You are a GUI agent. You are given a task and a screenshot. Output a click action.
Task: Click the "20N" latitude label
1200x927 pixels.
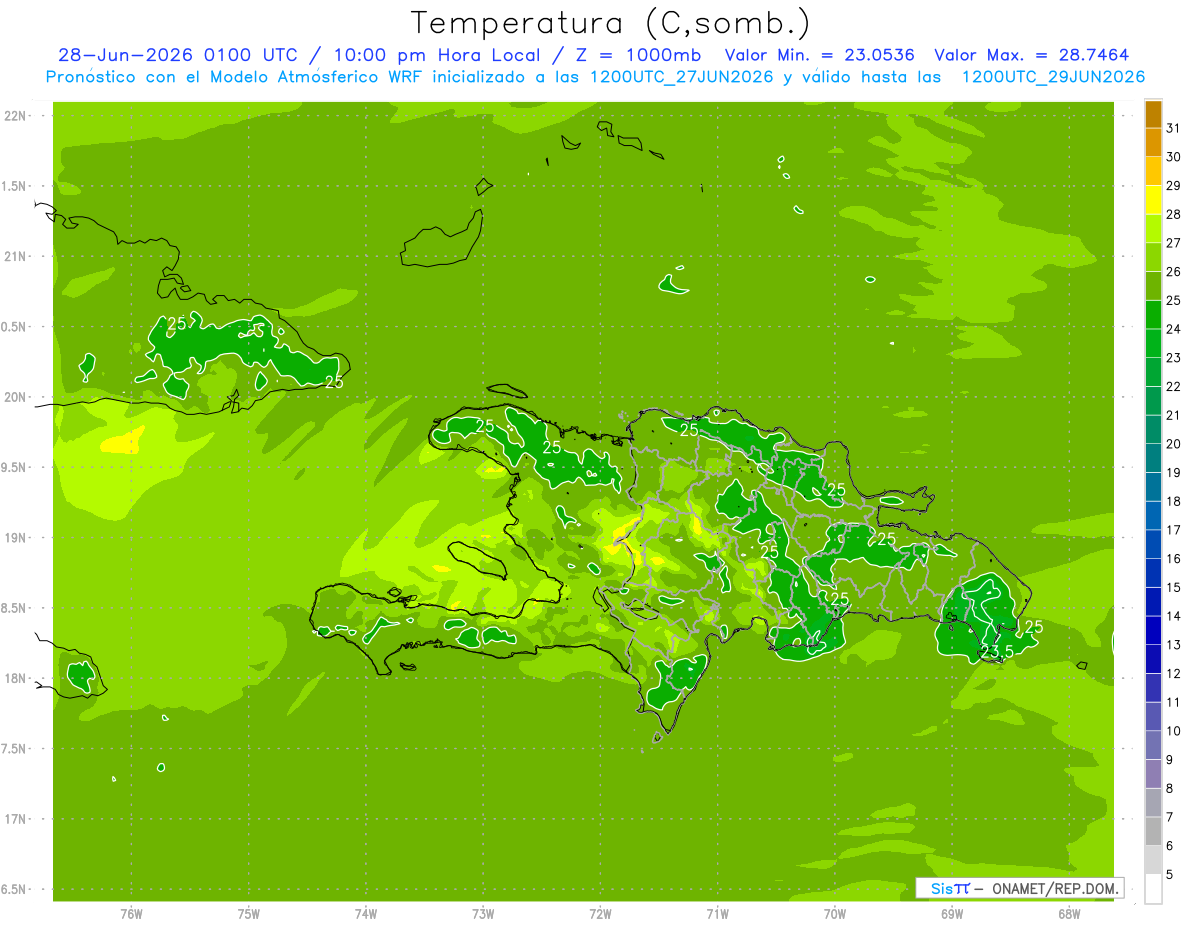coord(16,397)
